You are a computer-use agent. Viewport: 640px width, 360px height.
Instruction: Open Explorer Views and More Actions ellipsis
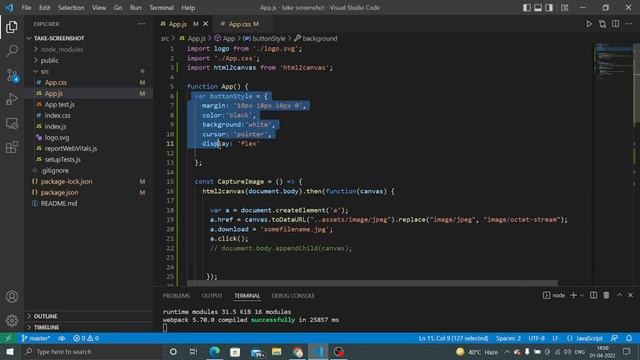(141, 24)
